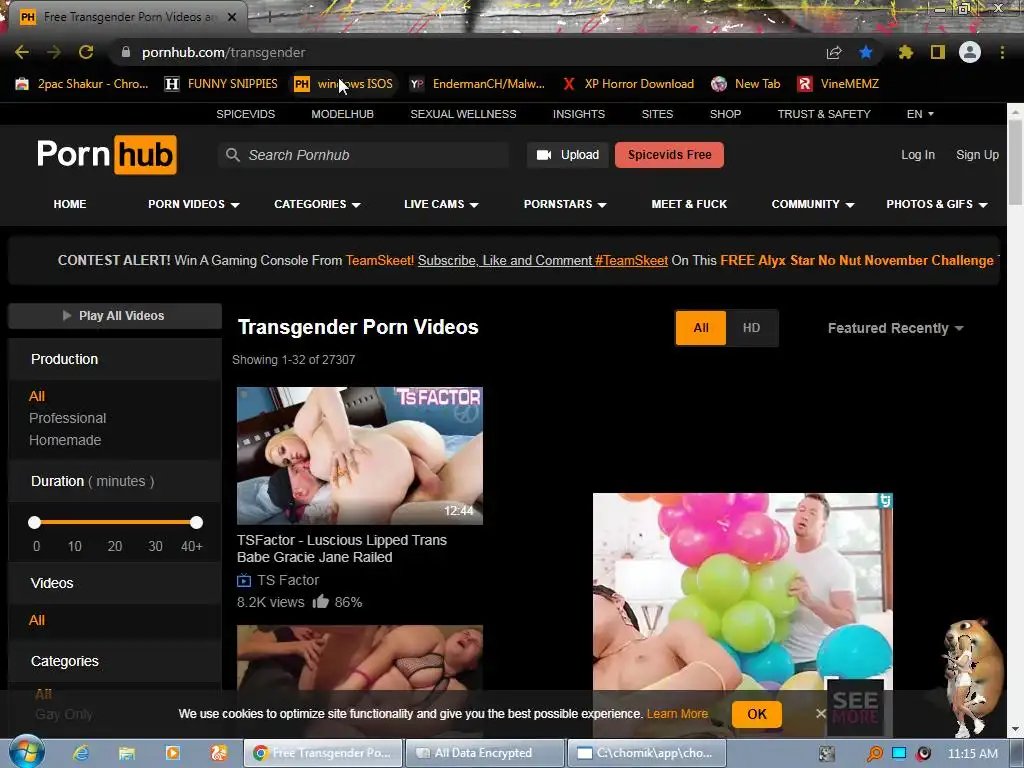Open the SHOP top menu link

pyautogui.click(x=725, y=114)
